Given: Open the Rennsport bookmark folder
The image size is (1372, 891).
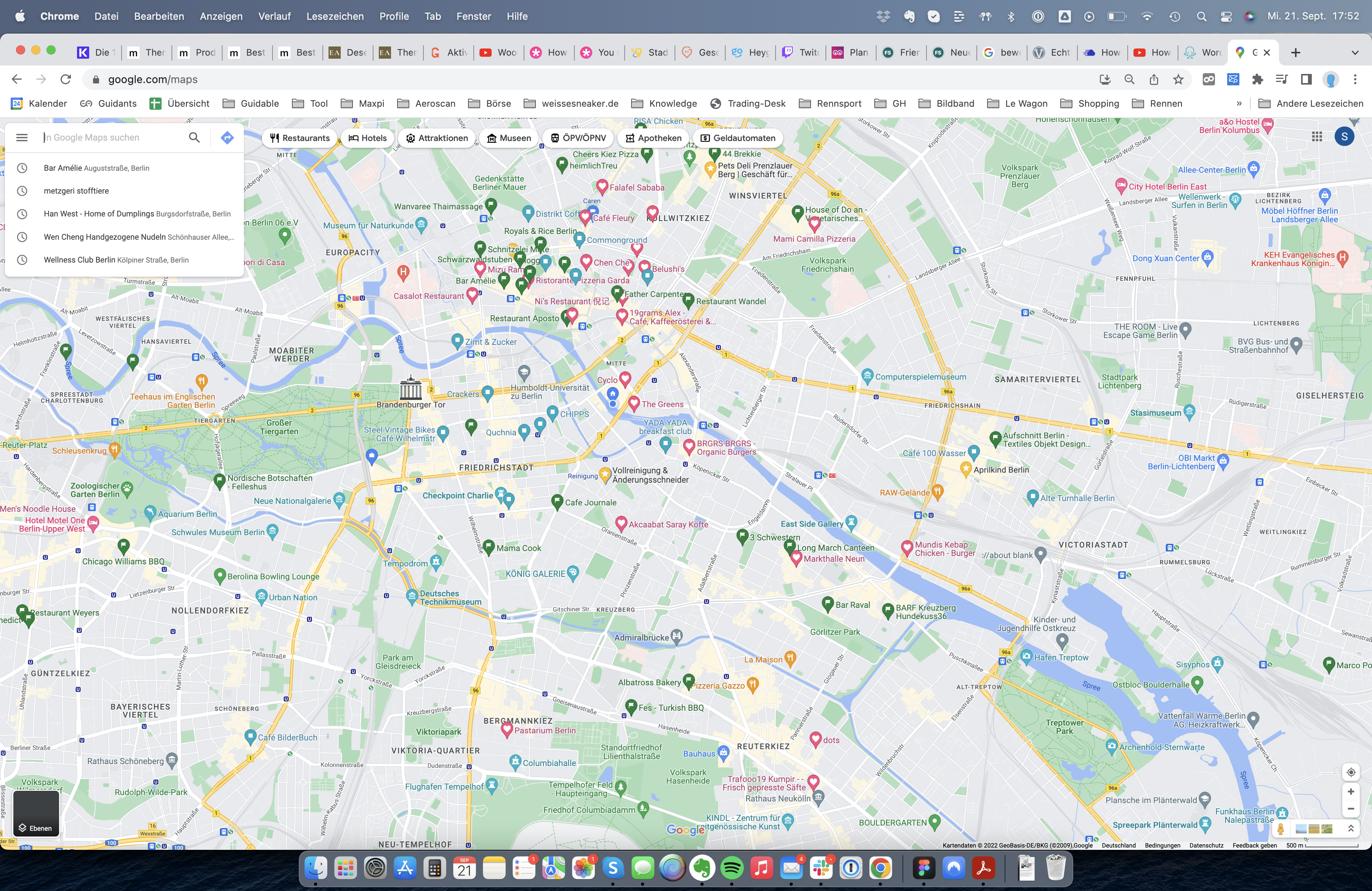Looking at the screenshot, I should click(830, 104).
